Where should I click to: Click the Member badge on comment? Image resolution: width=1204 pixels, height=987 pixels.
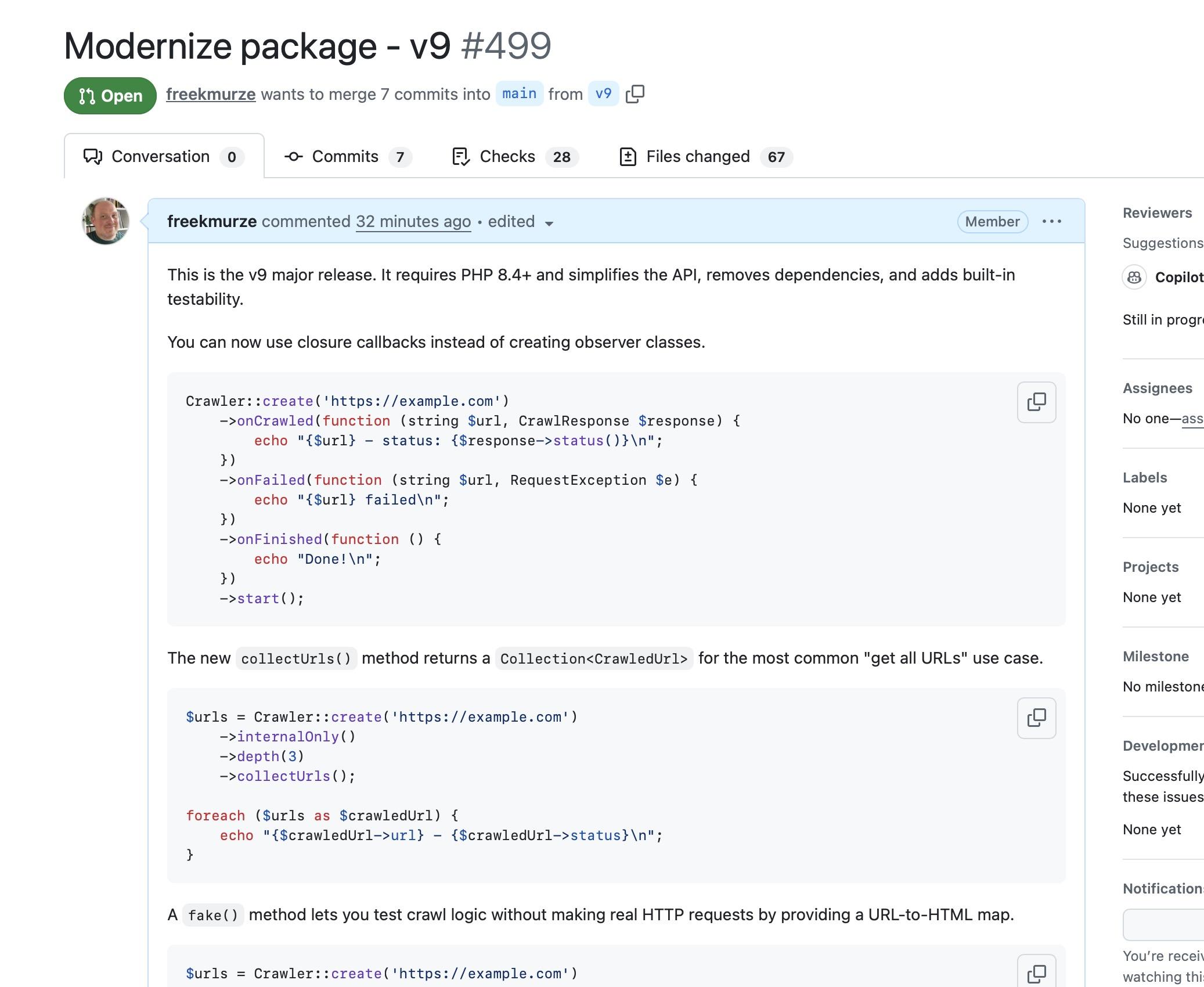tap(992, 222)
